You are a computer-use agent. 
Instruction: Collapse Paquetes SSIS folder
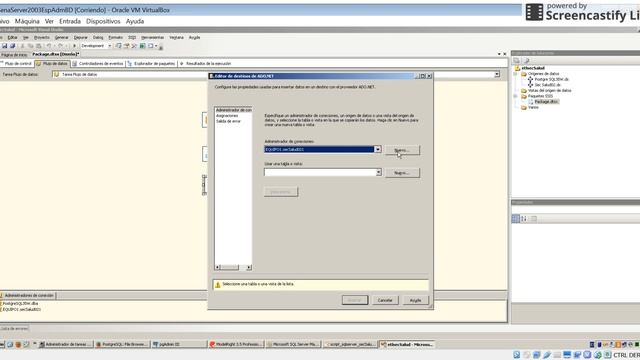point(516,96)
